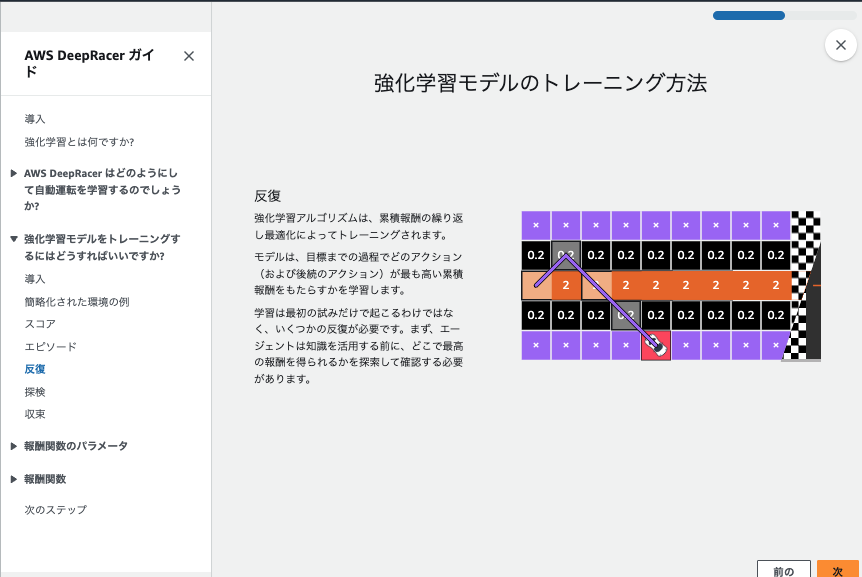Select "導入" under the training section
Screen dimensions: 862x577
point(33,279)
